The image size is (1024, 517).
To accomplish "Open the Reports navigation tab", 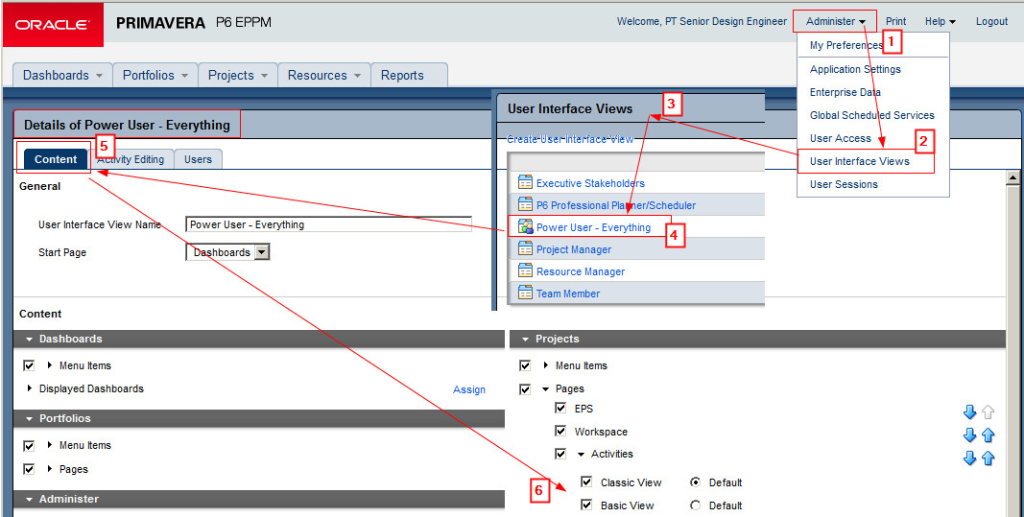I will 409,75.
